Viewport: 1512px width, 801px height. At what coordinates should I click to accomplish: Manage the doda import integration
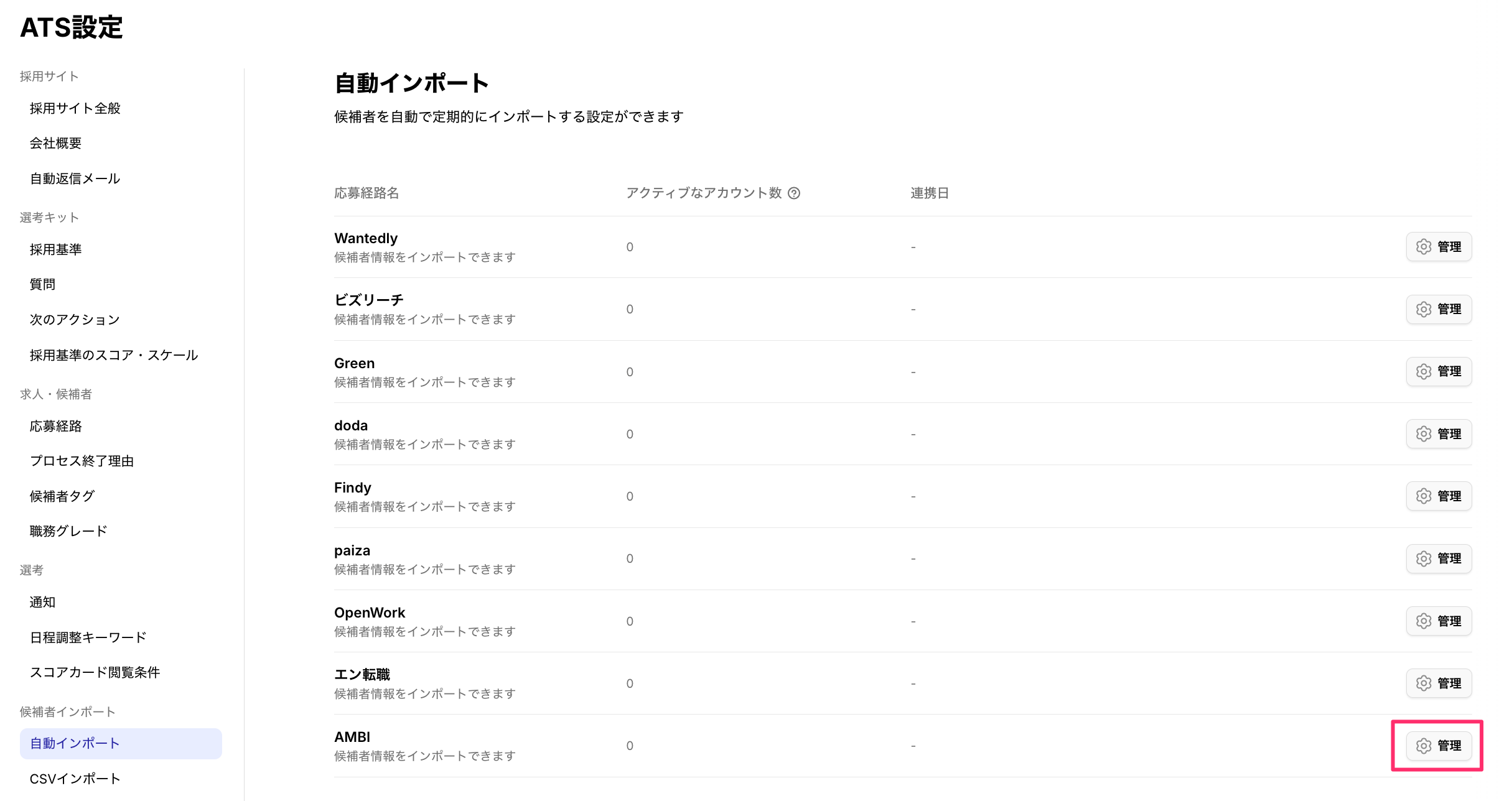tap(1439, 433)
